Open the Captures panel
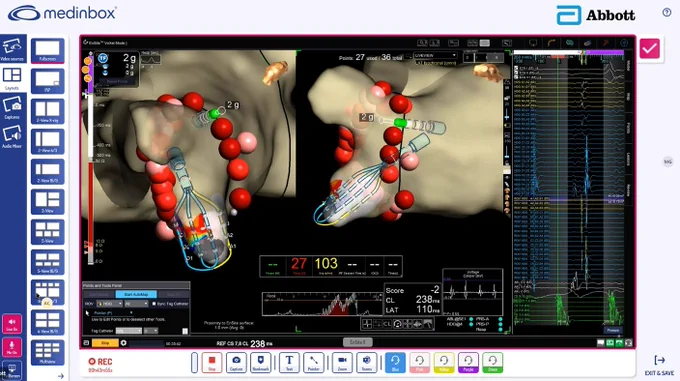680x381 pixels. [x=12, y=108]
